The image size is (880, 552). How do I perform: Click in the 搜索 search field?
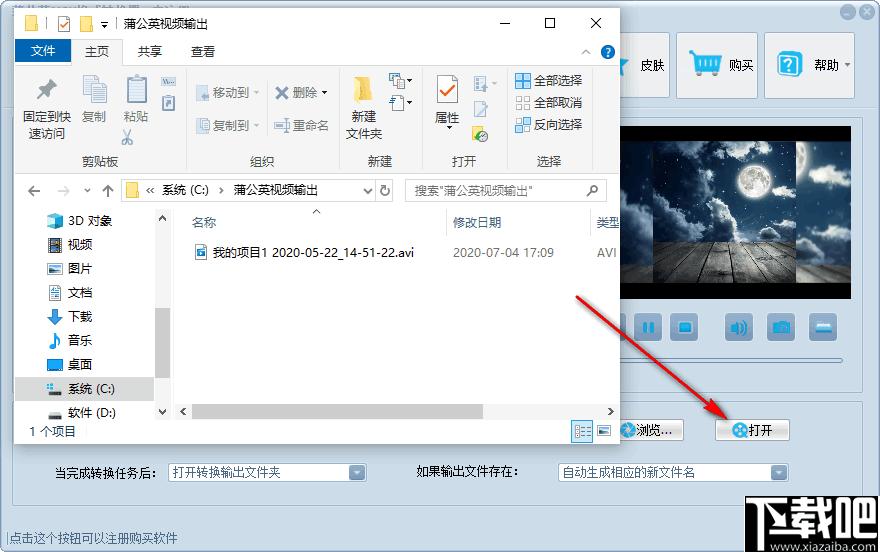tap(498, 191)
